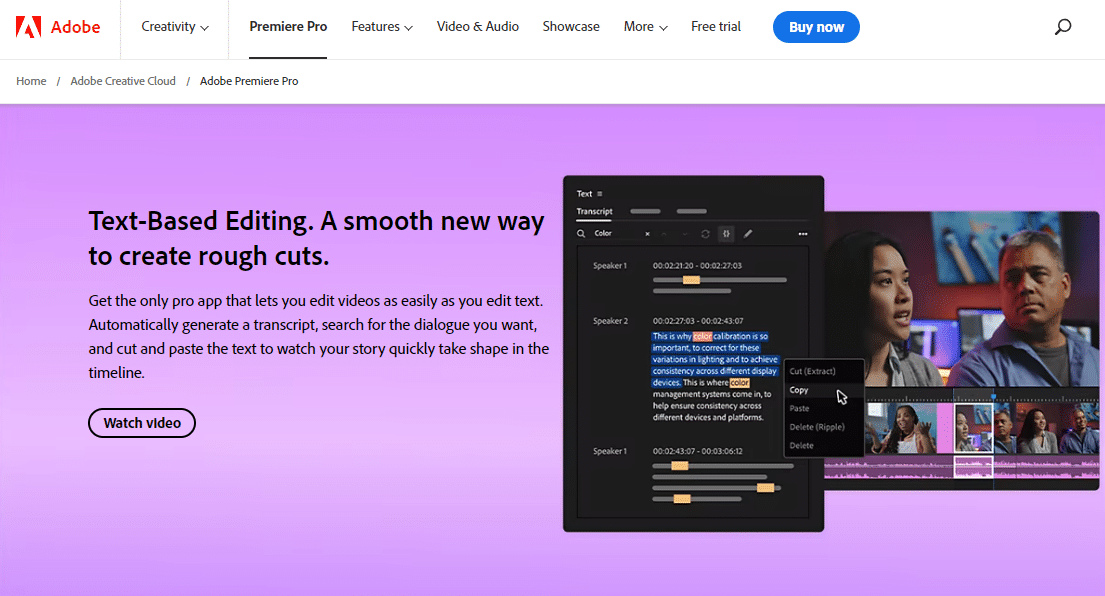Select the pencil edit icon in the transcript toolbar
This screenshot has height=596, width=1105.
tap(748, 234)
